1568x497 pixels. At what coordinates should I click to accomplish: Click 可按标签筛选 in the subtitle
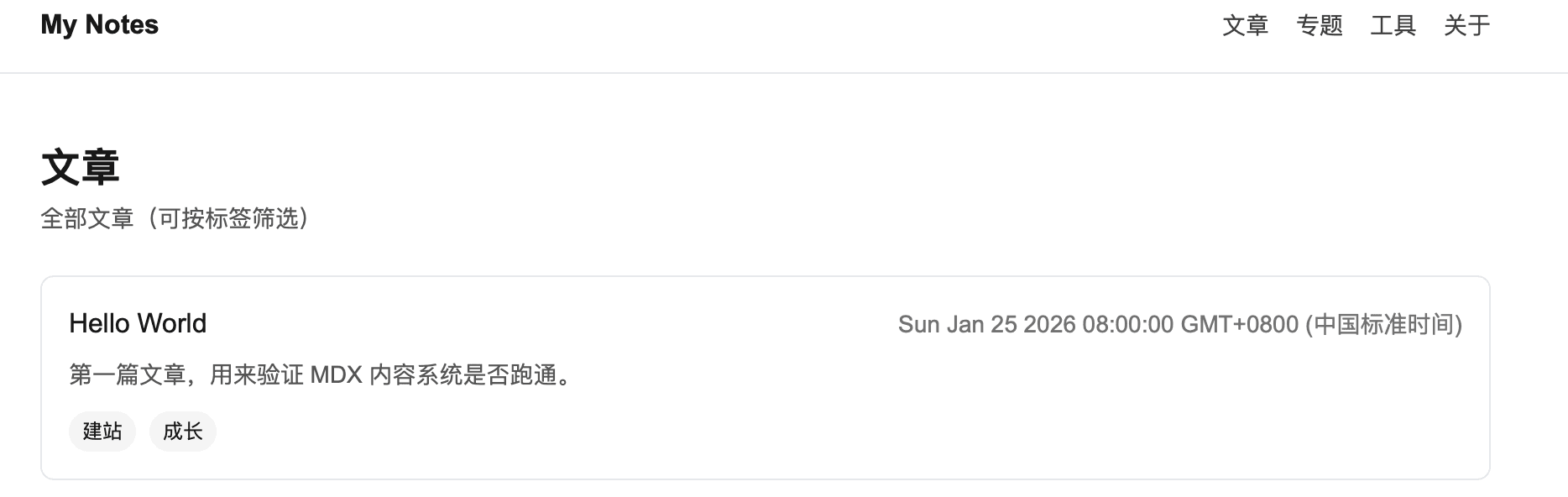pos(228,219)
